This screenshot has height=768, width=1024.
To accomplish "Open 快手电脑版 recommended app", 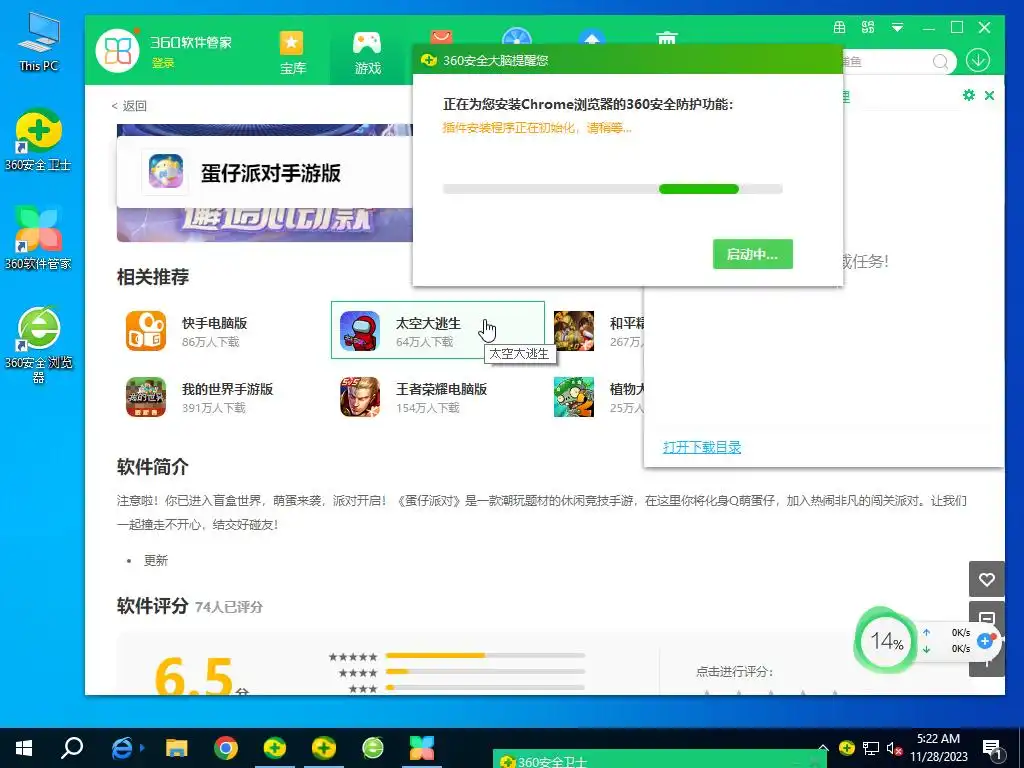I will click(223, 330).
